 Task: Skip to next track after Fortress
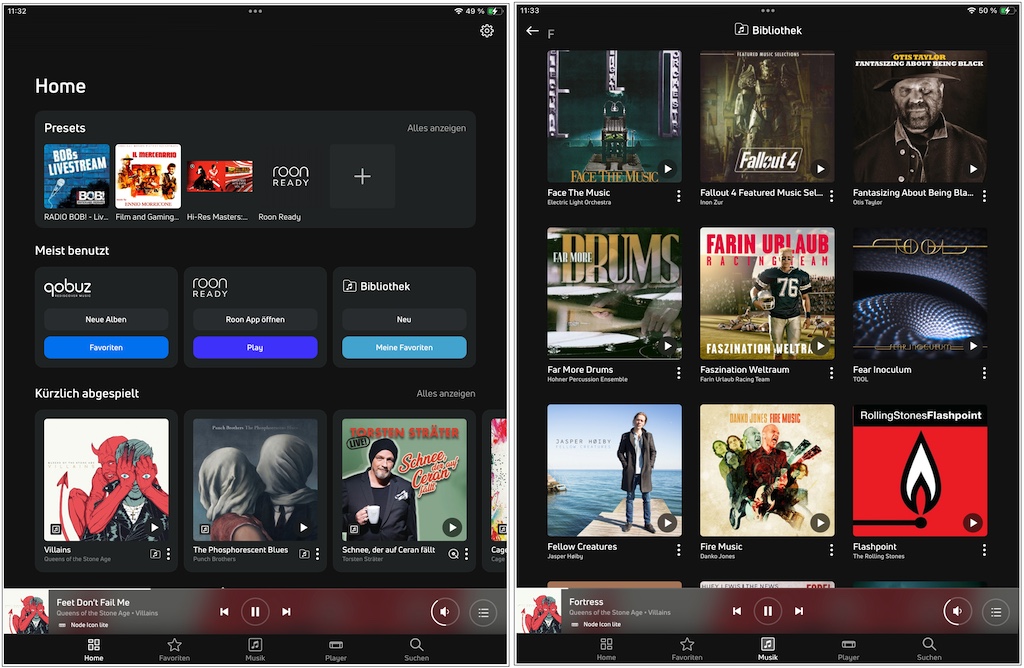coord(799,611)
